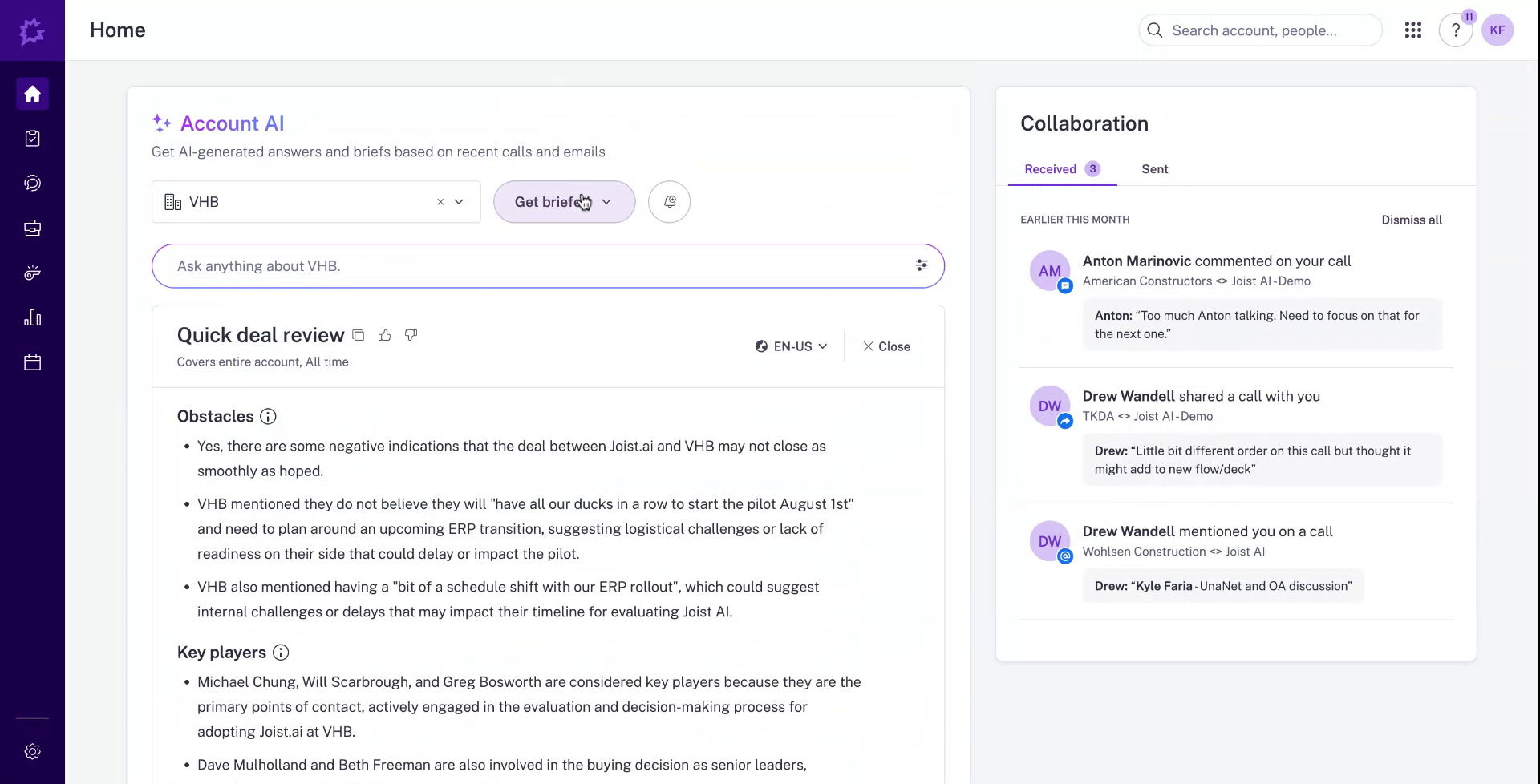Open the Received tab
1540x784 pixels.
pyautogui.click(x=1051, y=168)
